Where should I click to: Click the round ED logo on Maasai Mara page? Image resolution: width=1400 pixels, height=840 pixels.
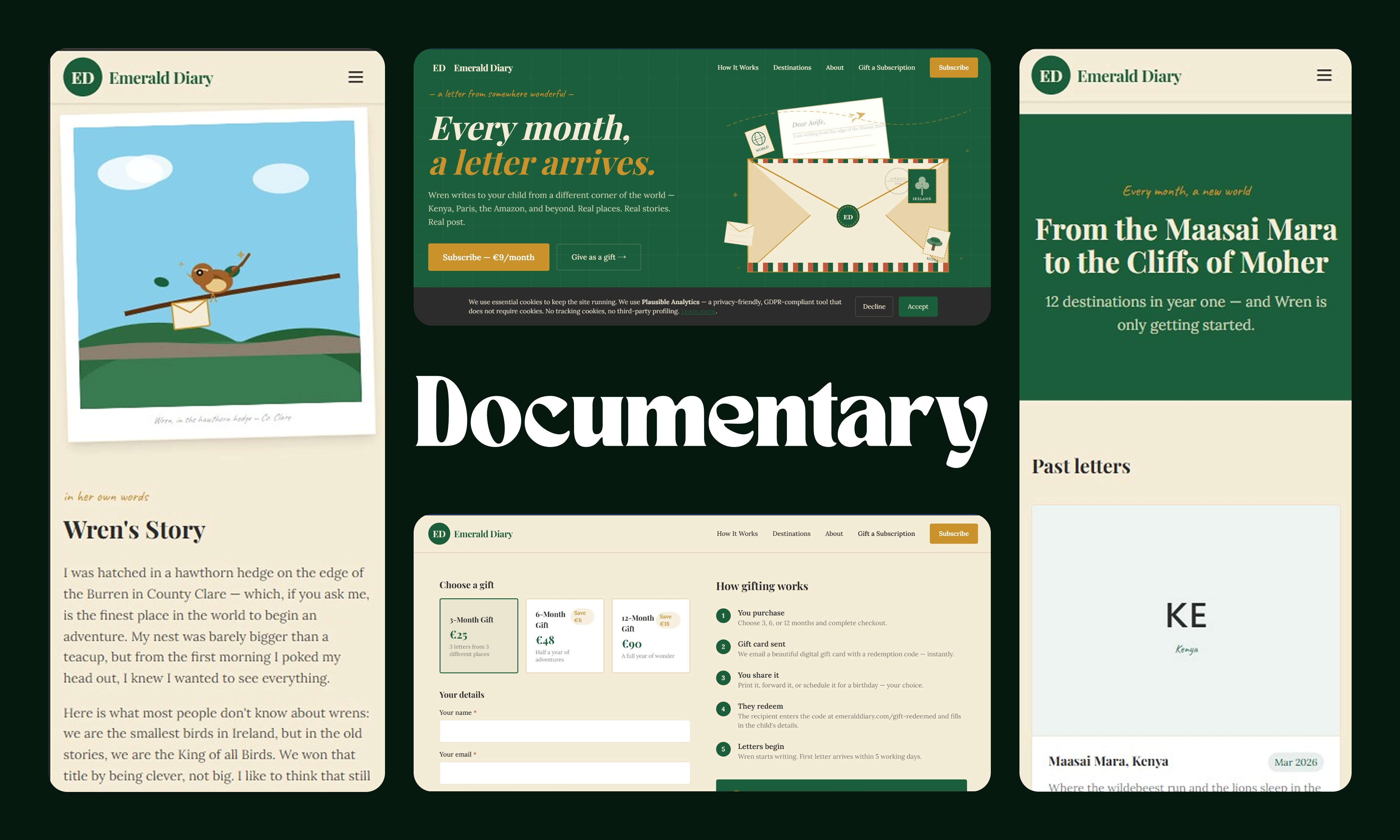point(1051,76)
